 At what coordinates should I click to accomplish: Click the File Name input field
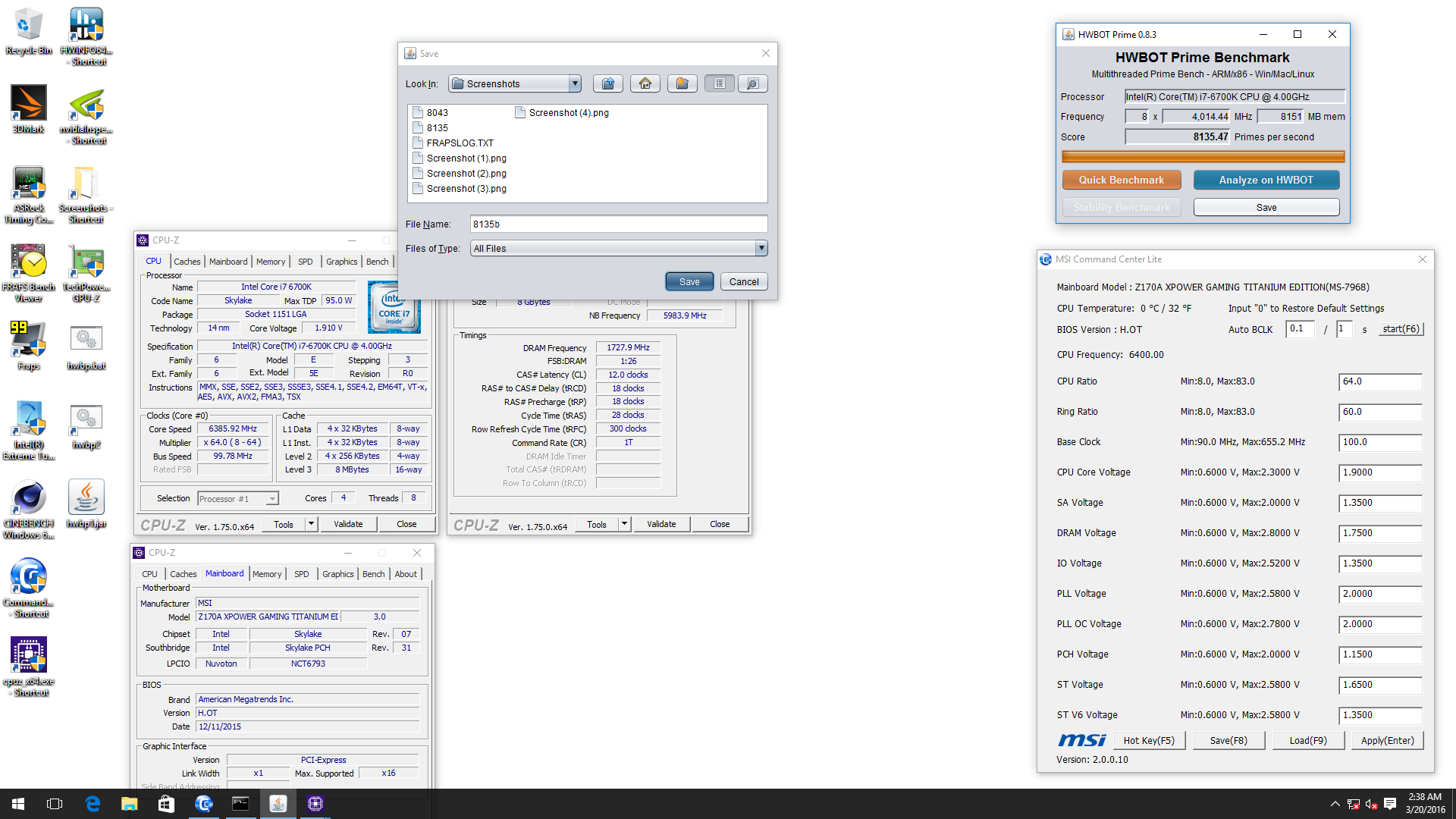point(619,224)
